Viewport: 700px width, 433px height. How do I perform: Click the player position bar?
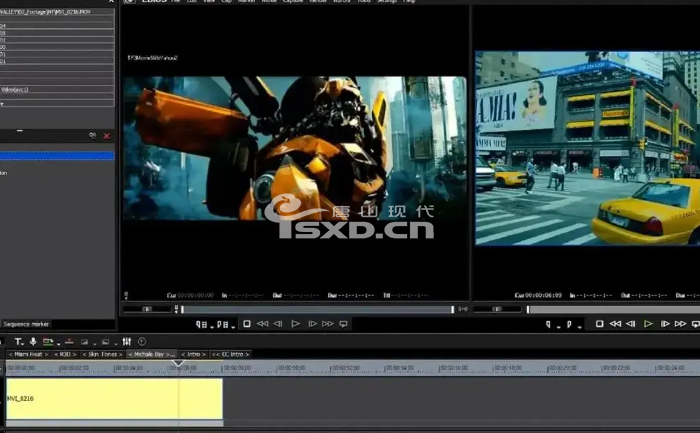[x=317, y=309]
